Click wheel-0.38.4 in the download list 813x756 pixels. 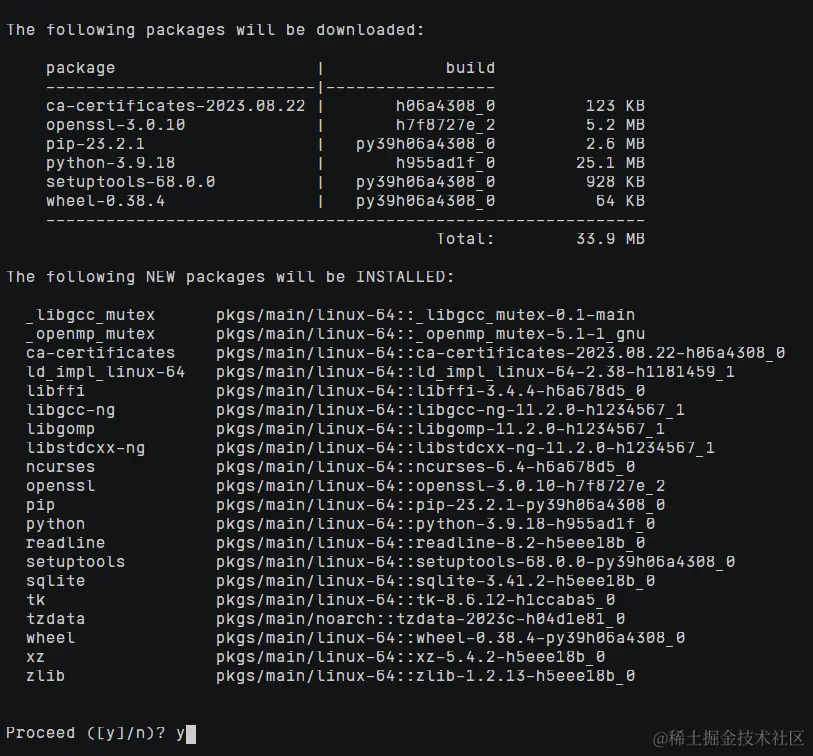click(105, 201)
